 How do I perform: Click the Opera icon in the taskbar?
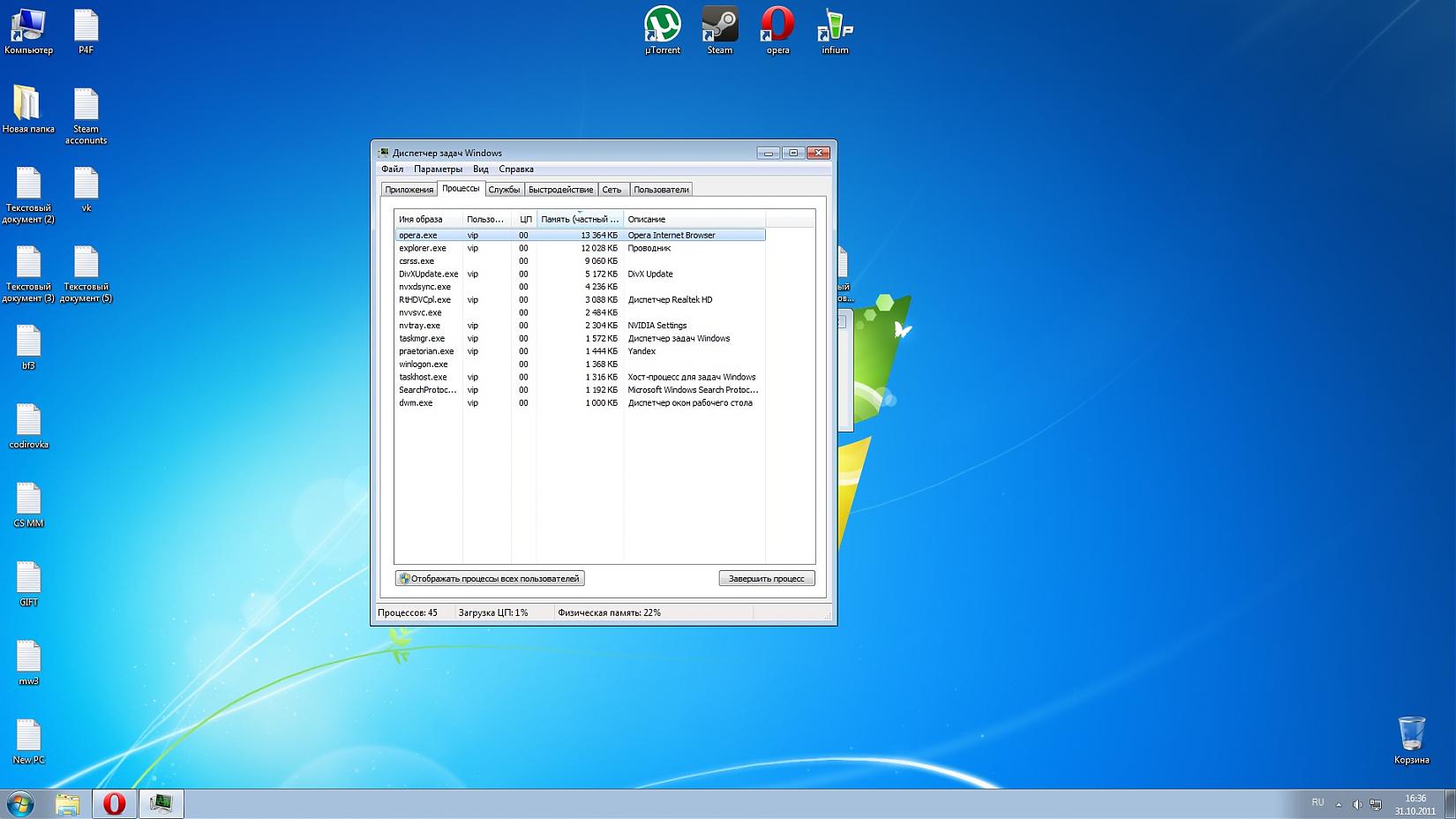114,804
